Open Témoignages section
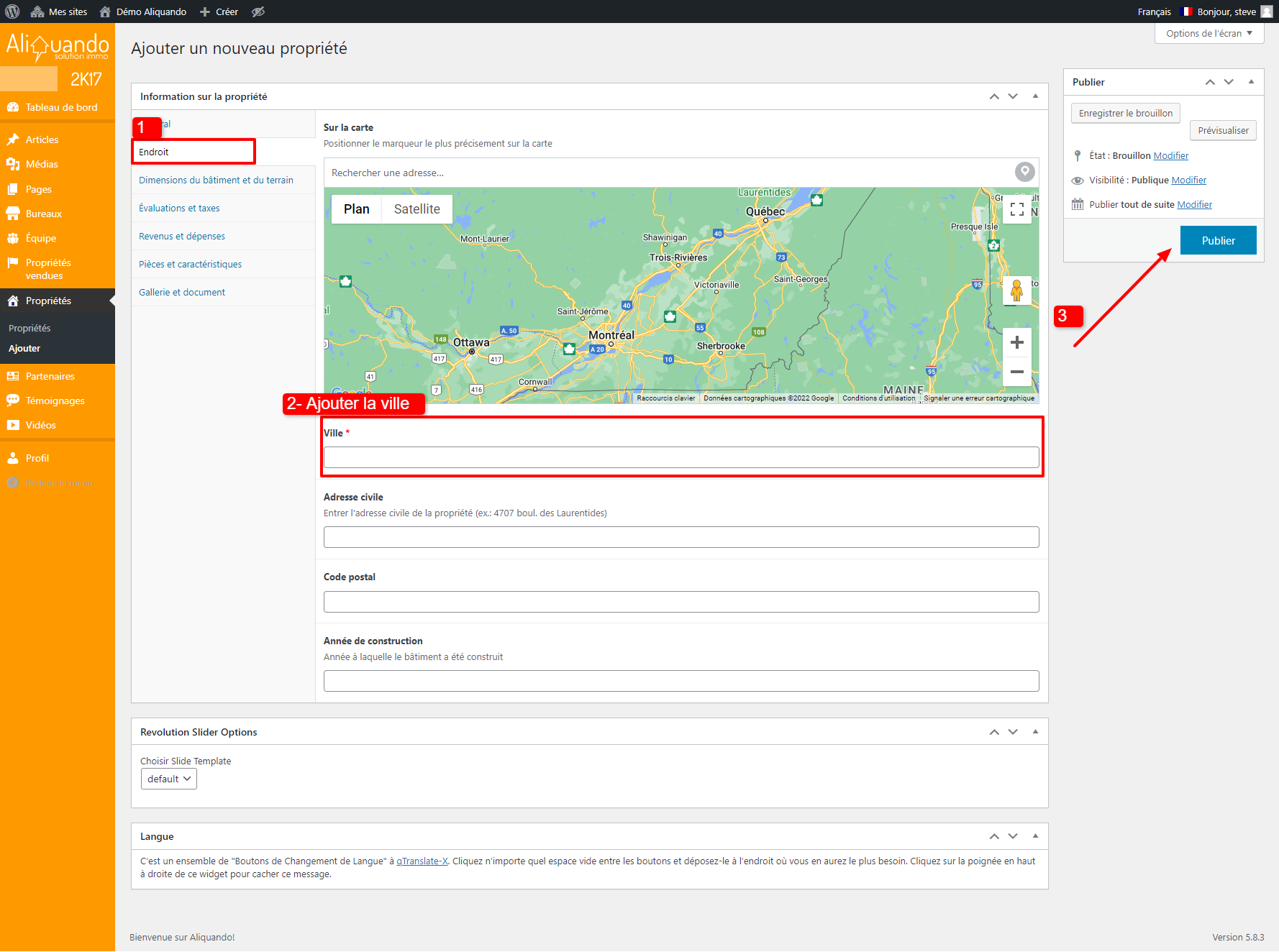This screenshot has height=952, width=1279. tap(58, 401)
